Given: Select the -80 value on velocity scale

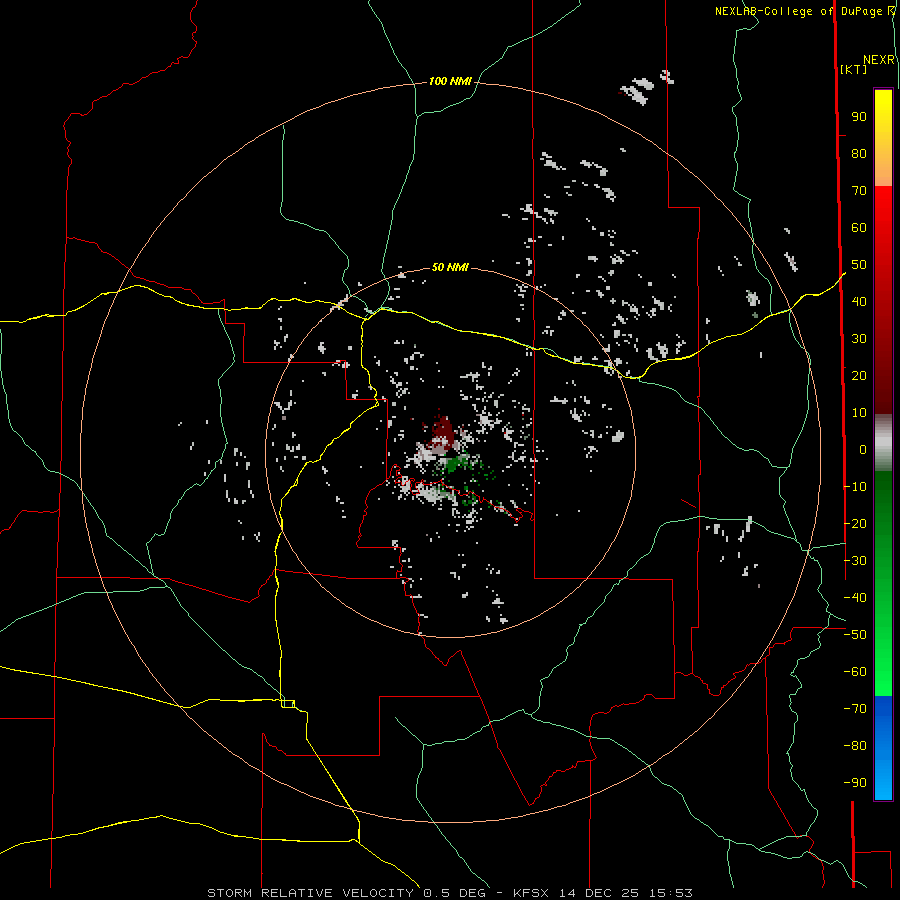Looking at the screenshot, I should click(x=855, y=746).
